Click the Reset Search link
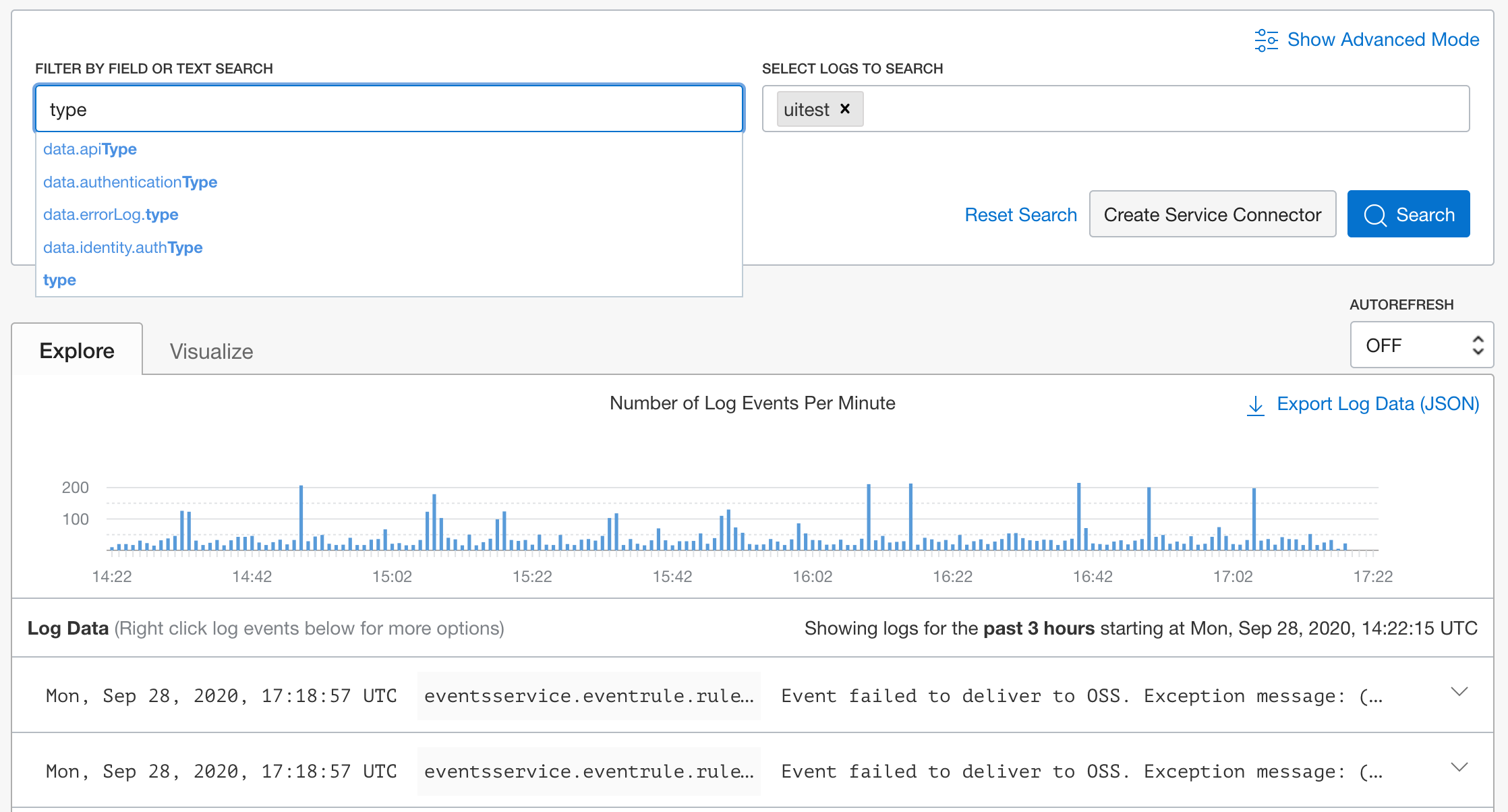Viewport: 1508px width, 812px height. click(x=1020, y=214)
